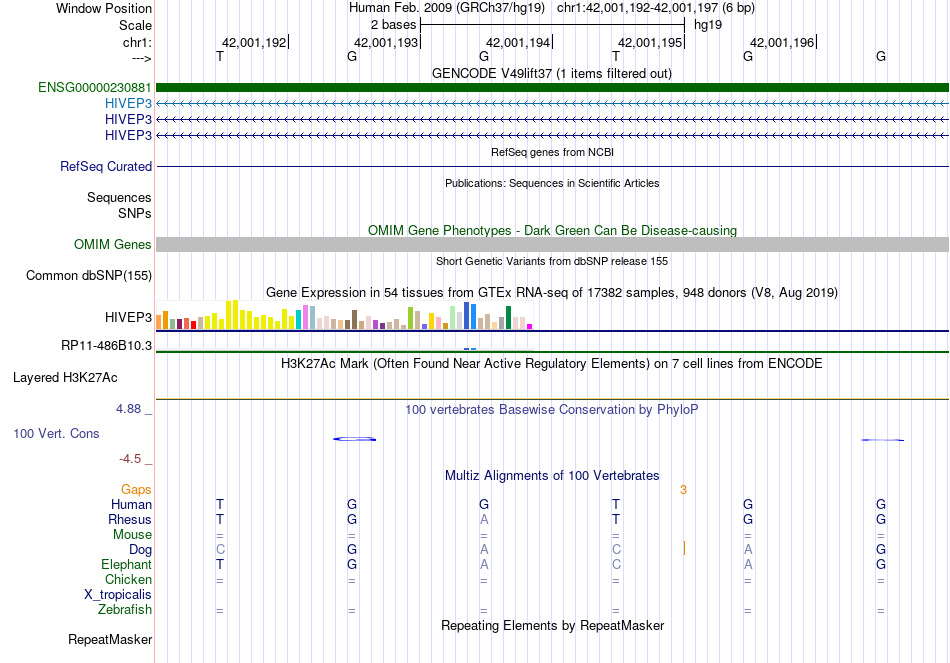This screenshot has width=950, height=663.
Task: Click Multiz Alignments of 100 Vertebrates title
Action: (552, 476)
